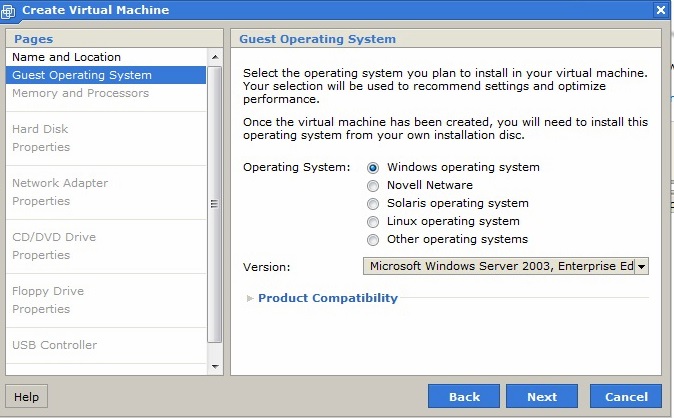Image resolution: width=674 pixels, height=418 pixels.
Task: Click Properties under Hard Disk
Action: tap(41, 147)
